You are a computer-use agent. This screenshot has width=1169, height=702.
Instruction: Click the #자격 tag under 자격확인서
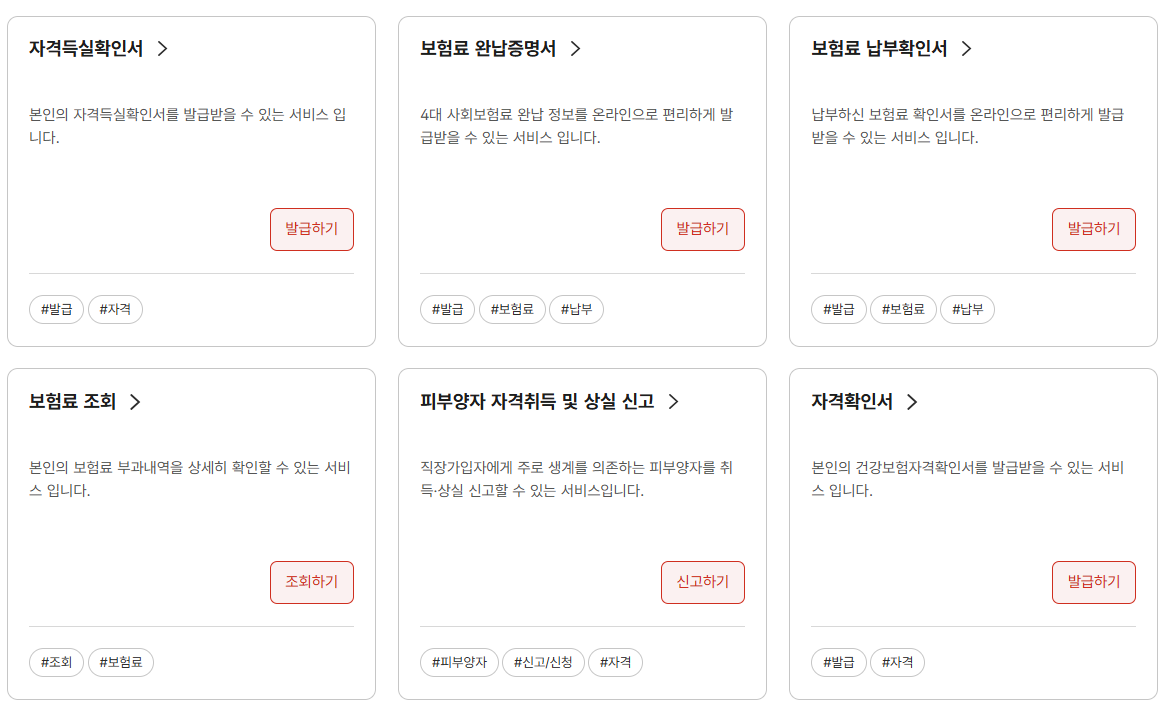[899, 662]
